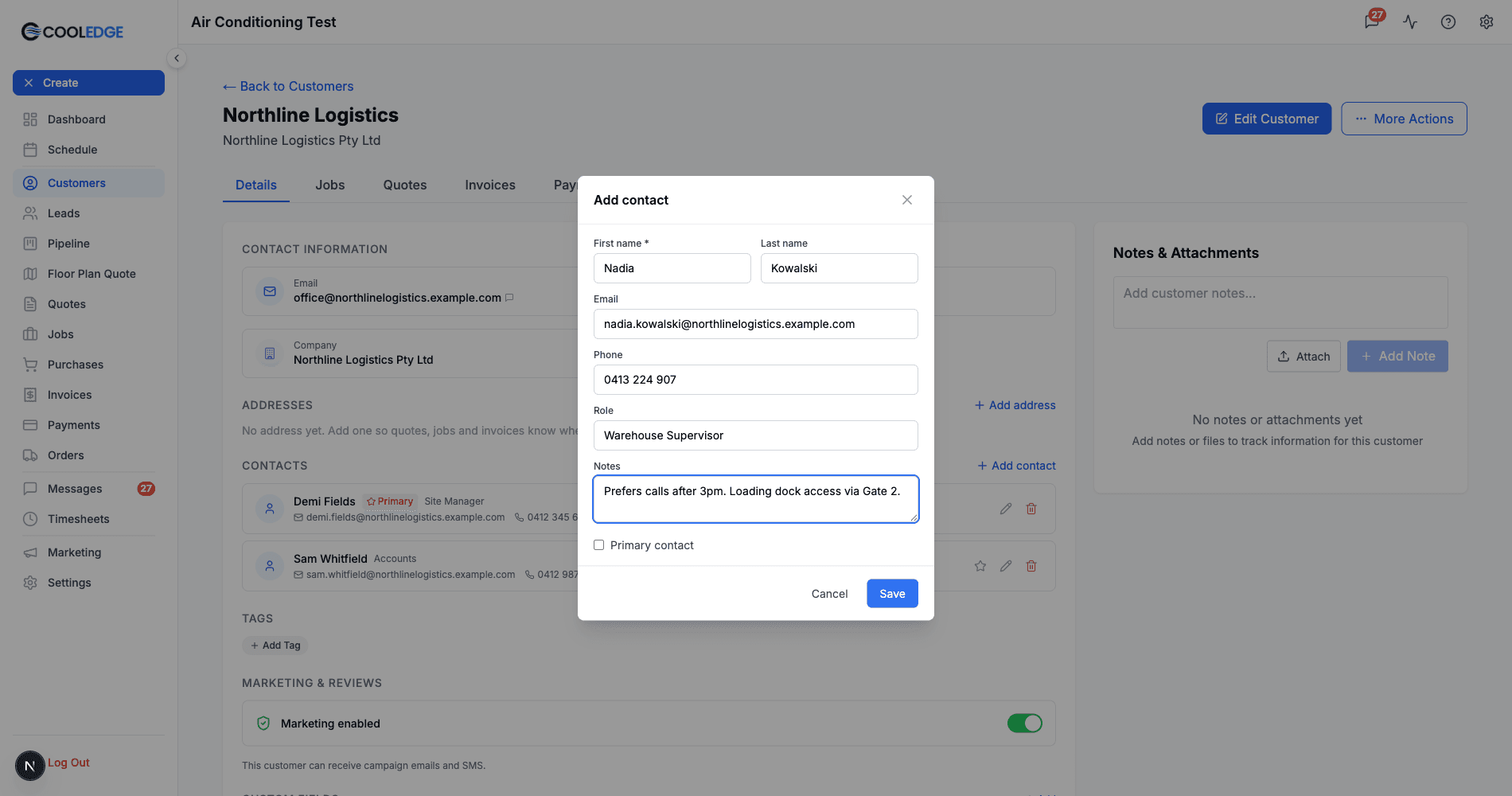The width and height of the screenshot is (1512, 796).
Task: Go to Dashboard in the sidebar
Action: point(88,119)
